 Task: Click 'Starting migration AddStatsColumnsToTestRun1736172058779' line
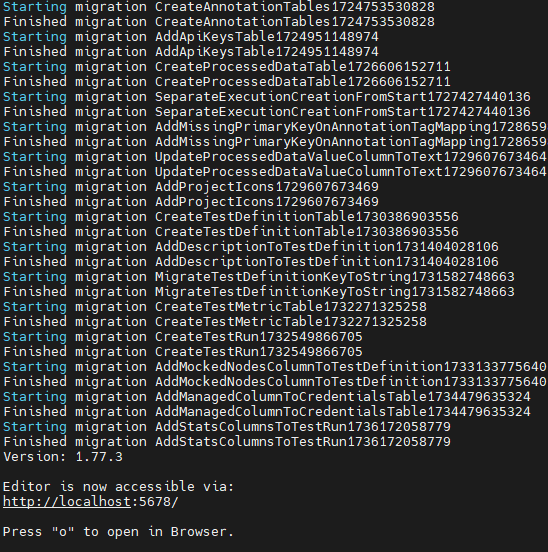click(x=227, y=427)
